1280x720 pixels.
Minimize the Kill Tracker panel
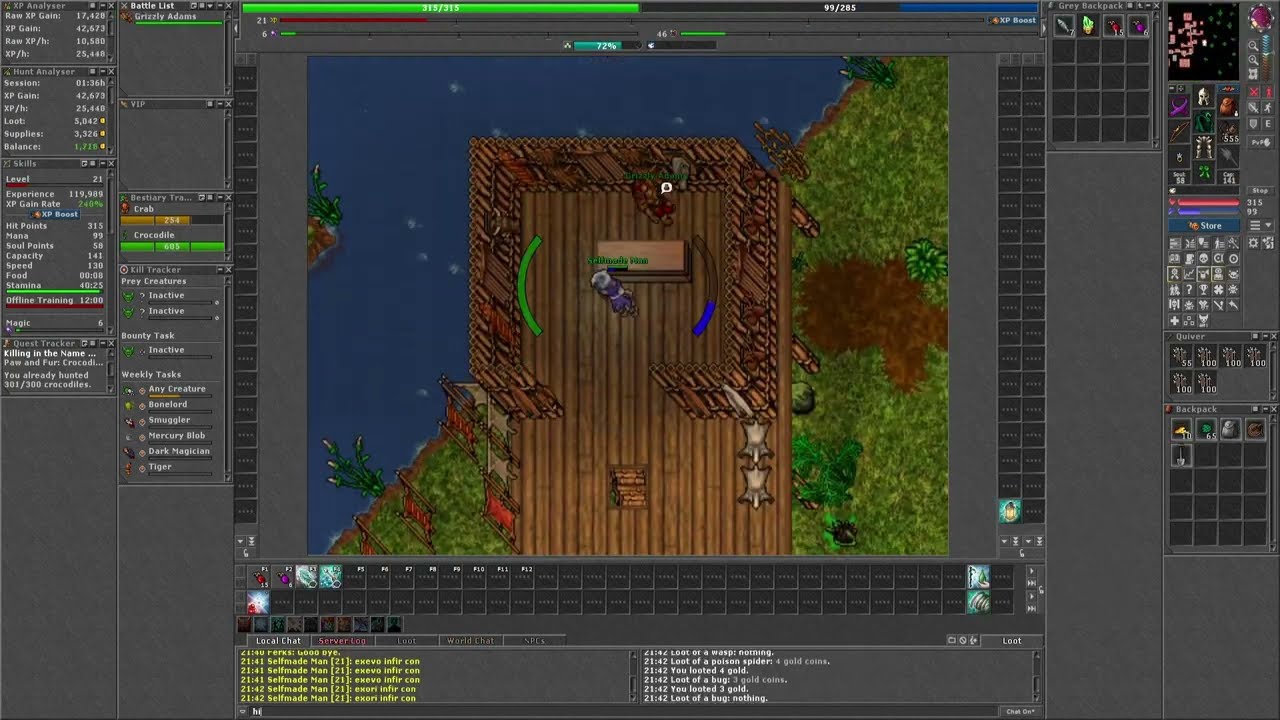pyautogui.click(x=219, y=269)
